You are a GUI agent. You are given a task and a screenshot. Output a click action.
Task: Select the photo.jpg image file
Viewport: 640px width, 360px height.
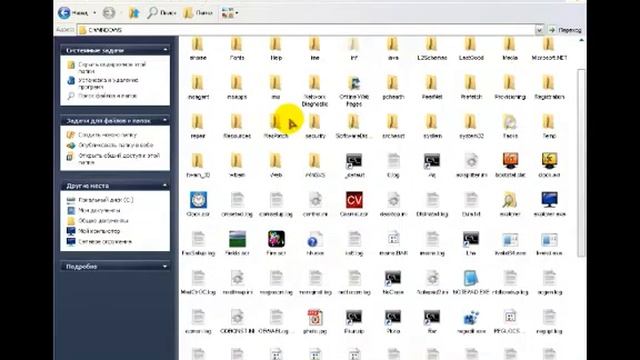[x=315, y=322]
